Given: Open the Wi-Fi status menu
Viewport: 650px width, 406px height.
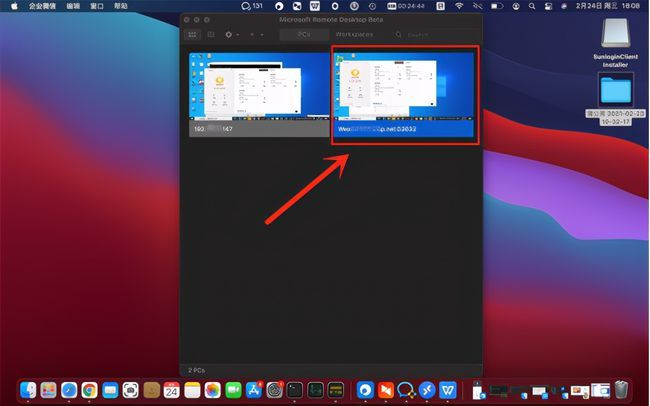Looking at the screenshot, I should tap(459, 6).
